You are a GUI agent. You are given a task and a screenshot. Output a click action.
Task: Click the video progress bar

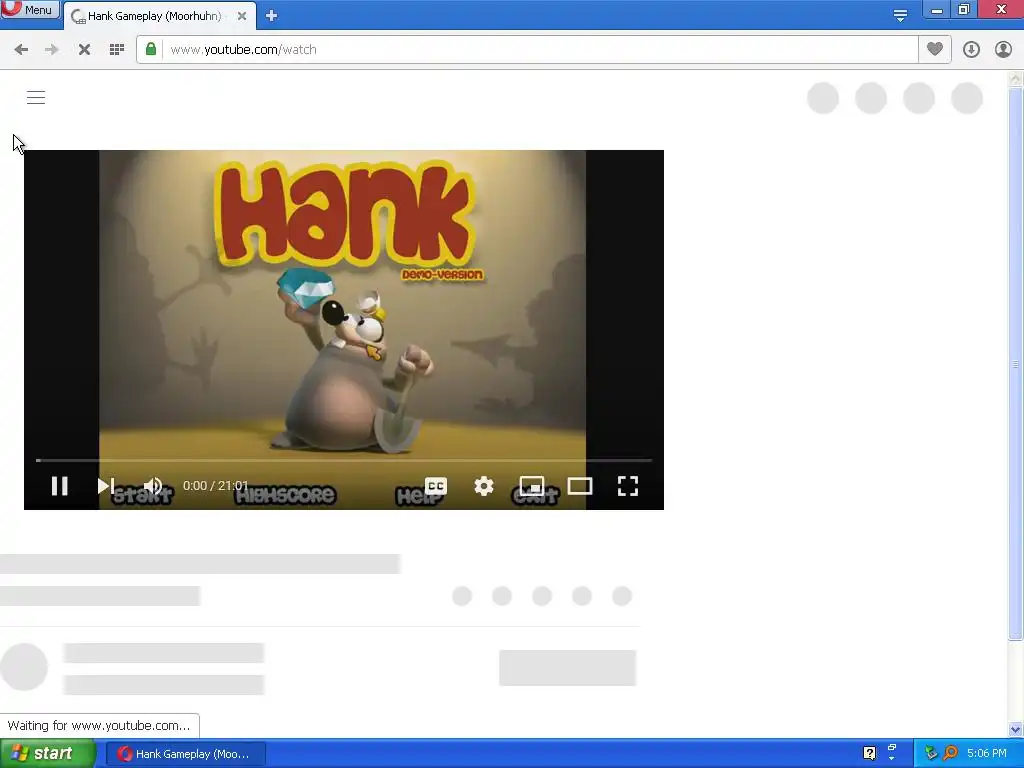pyautogui.click(x=344, y=460)
